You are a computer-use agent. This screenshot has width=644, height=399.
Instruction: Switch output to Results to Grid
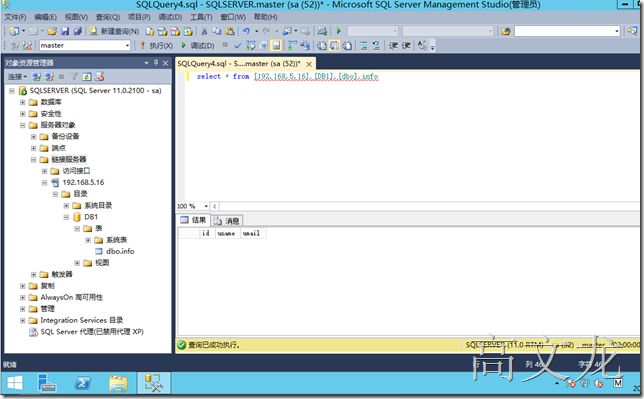(x=334, y=45)
